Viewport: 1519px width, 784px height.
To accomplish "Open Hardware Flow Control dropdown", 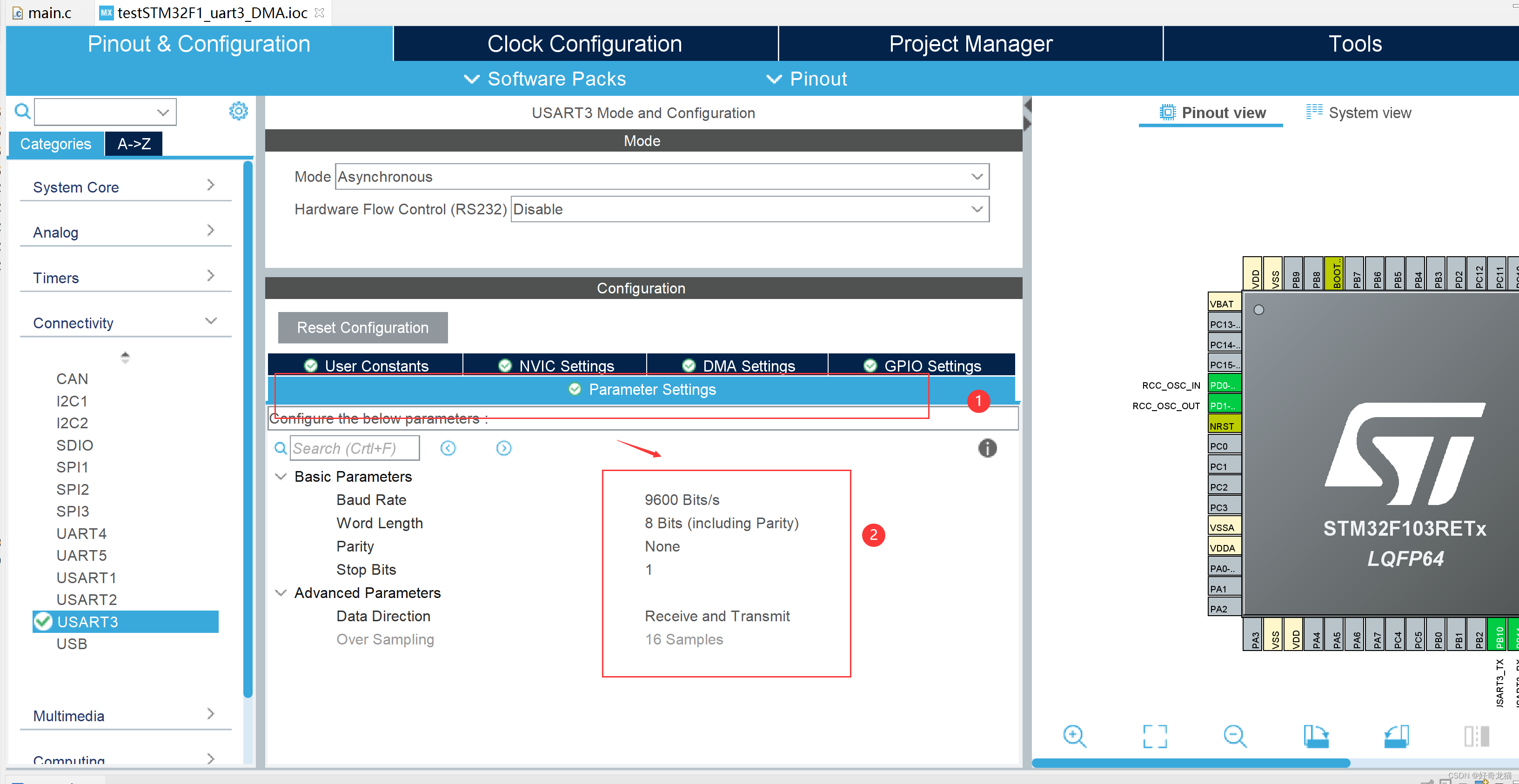I will click(x=749, y=209).
